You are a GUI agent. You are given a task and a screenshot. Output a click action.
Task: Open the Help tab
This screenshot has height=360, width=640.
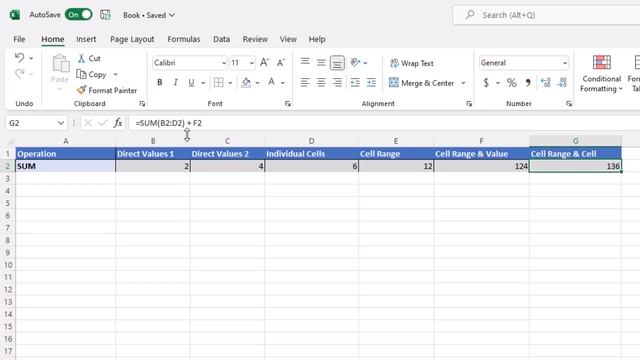click(x=317, y=39)
